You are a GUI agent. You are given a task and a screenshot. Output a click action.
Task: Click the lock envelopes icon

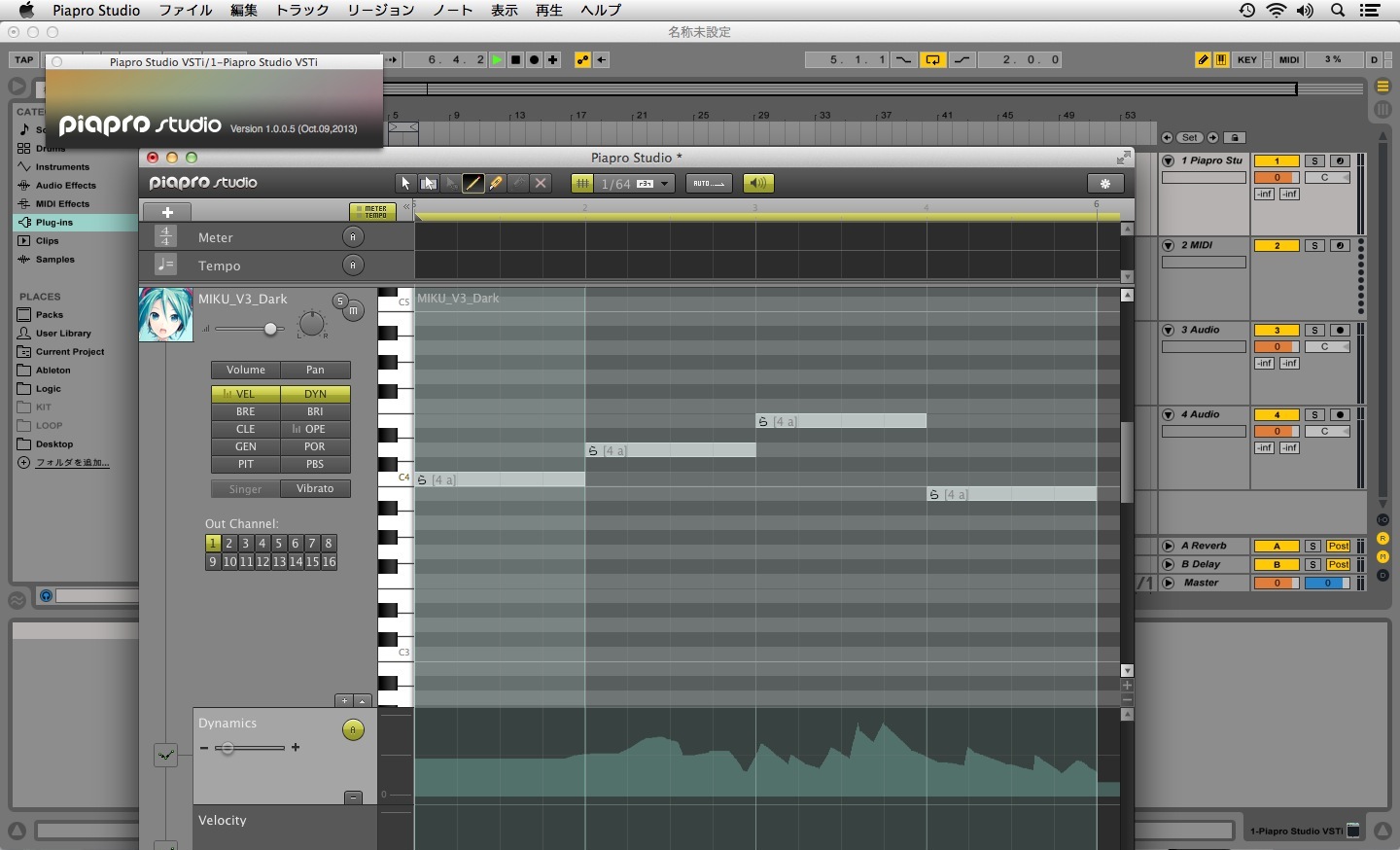(1235, 137)
